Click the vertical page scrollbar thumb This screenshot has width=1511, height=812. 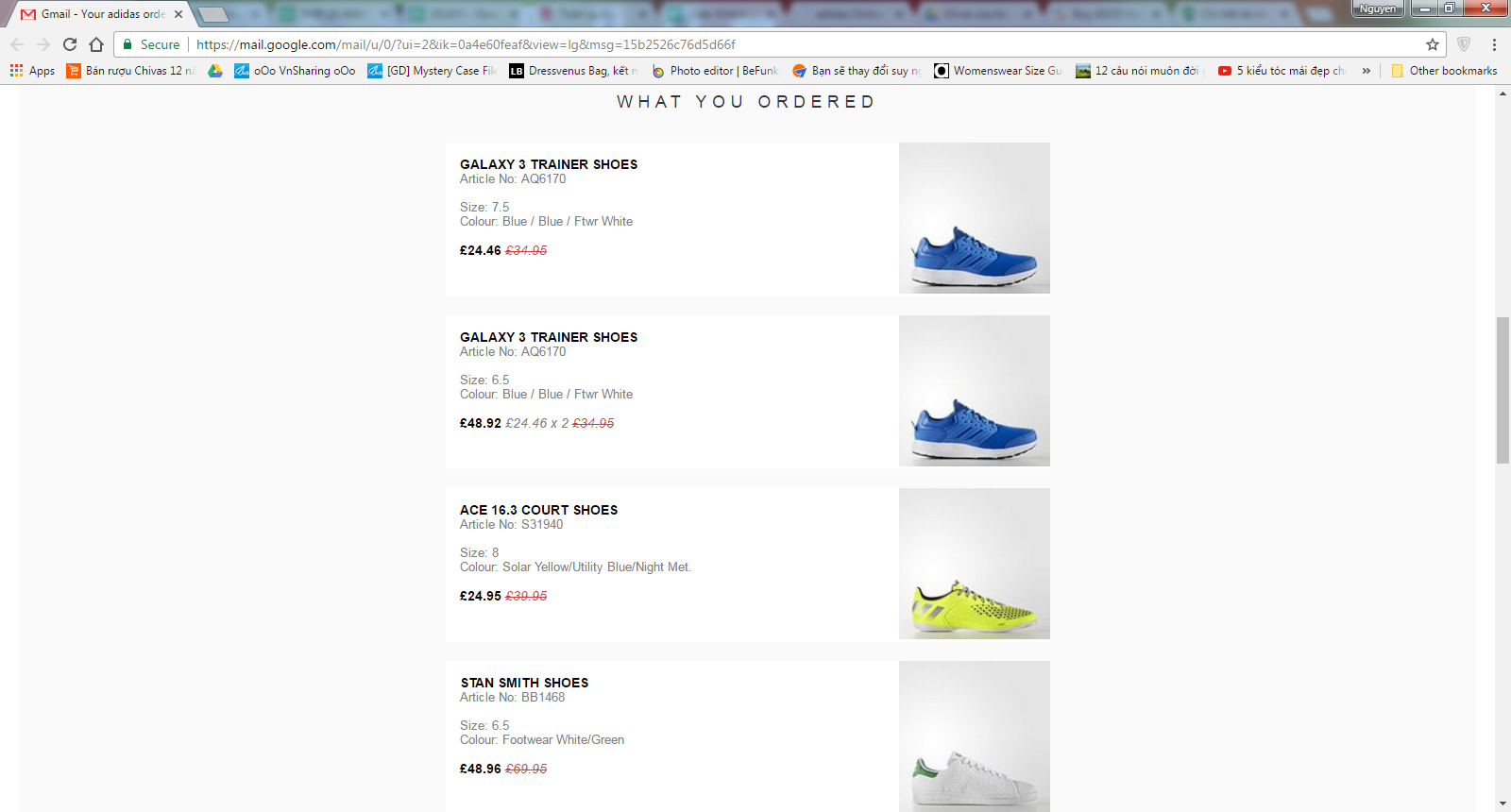pyautogui.click(x=1503, y=390)
